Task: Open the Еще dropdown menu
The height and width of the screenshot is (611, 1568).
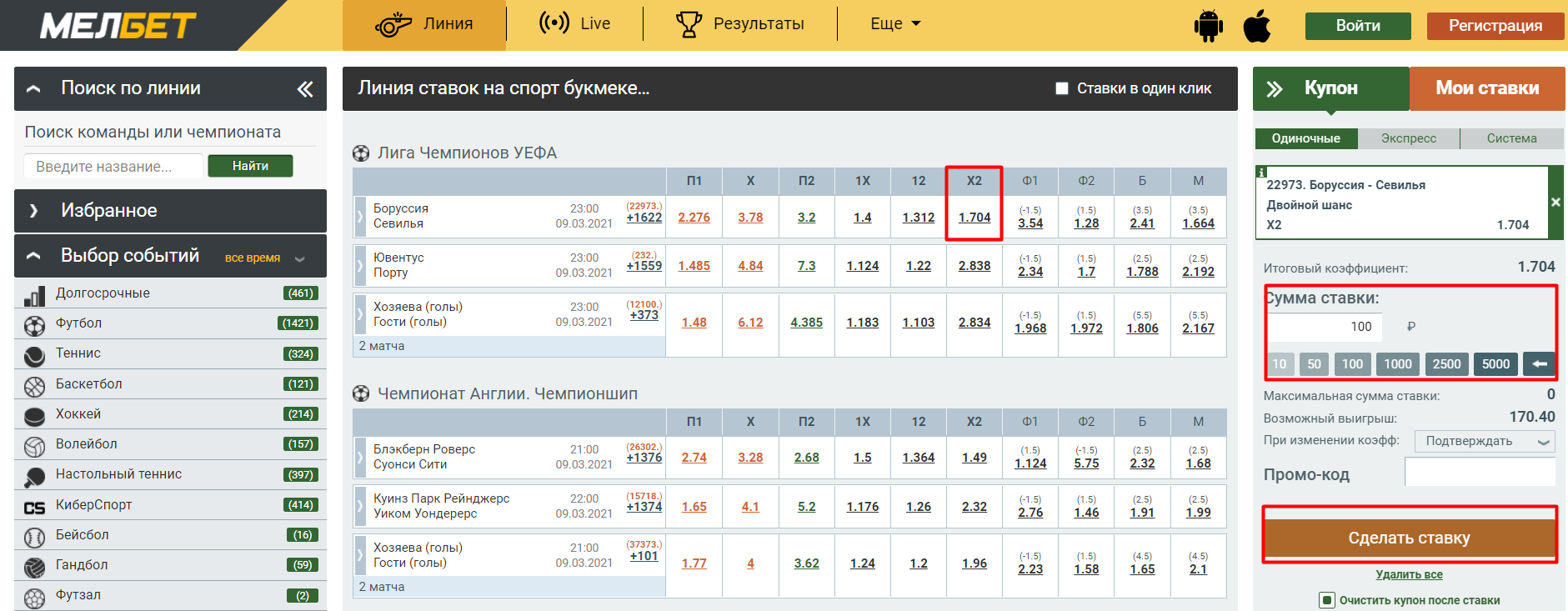Action: pos(895,24)
